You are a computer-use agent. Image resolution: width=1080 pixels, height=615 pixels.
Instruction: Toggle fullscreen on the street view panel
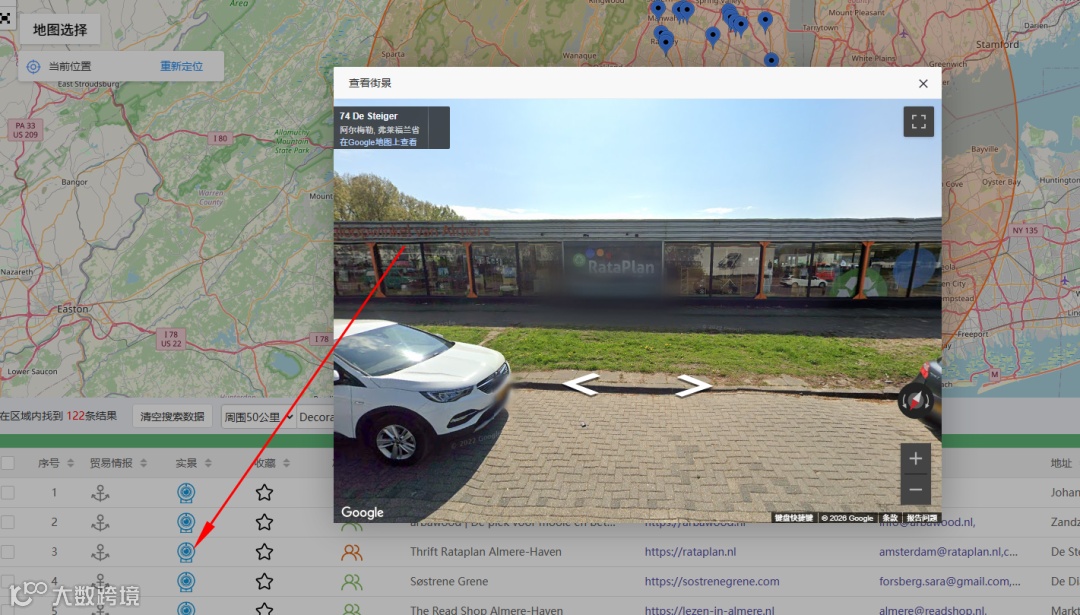coord(918,122)
